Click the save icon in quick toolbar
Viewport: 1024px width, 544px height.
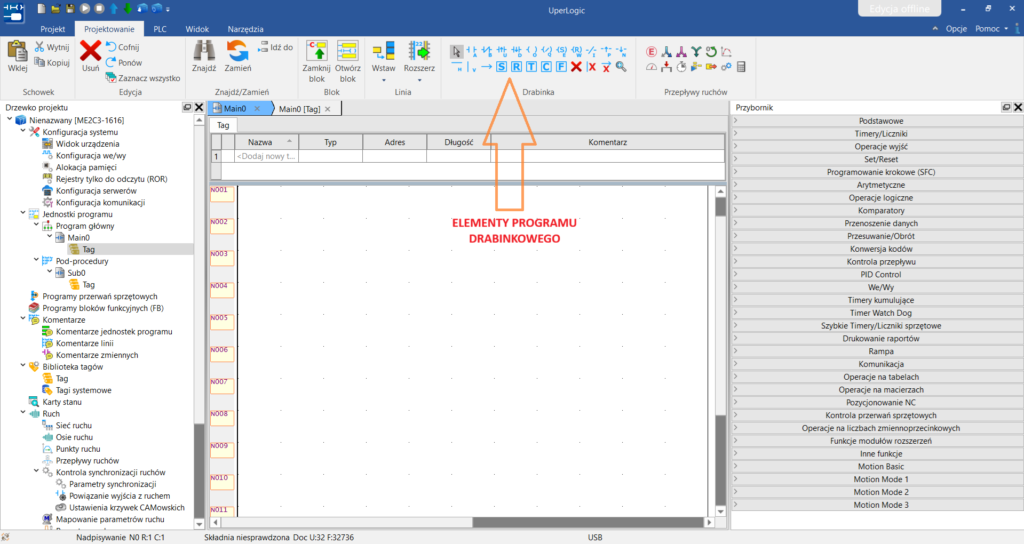click(x=70, y=8)
